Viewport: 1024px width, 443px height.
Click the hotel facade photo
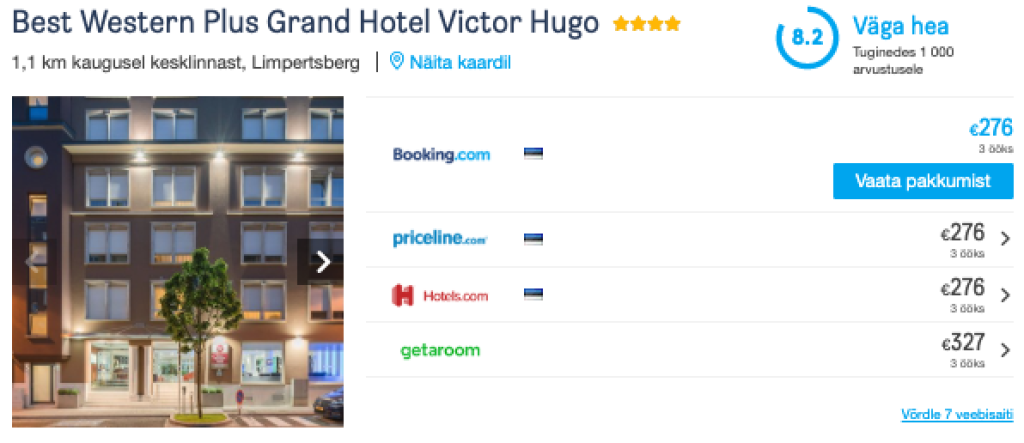tap(178, 262)
